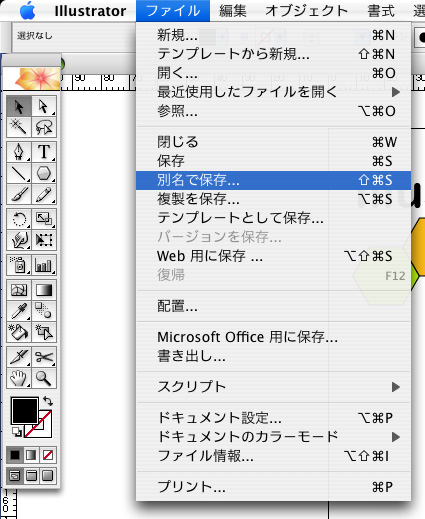Select the Live Paint Selection tool
The width and height of the screenshot is (425, 519).
point(44,332)
